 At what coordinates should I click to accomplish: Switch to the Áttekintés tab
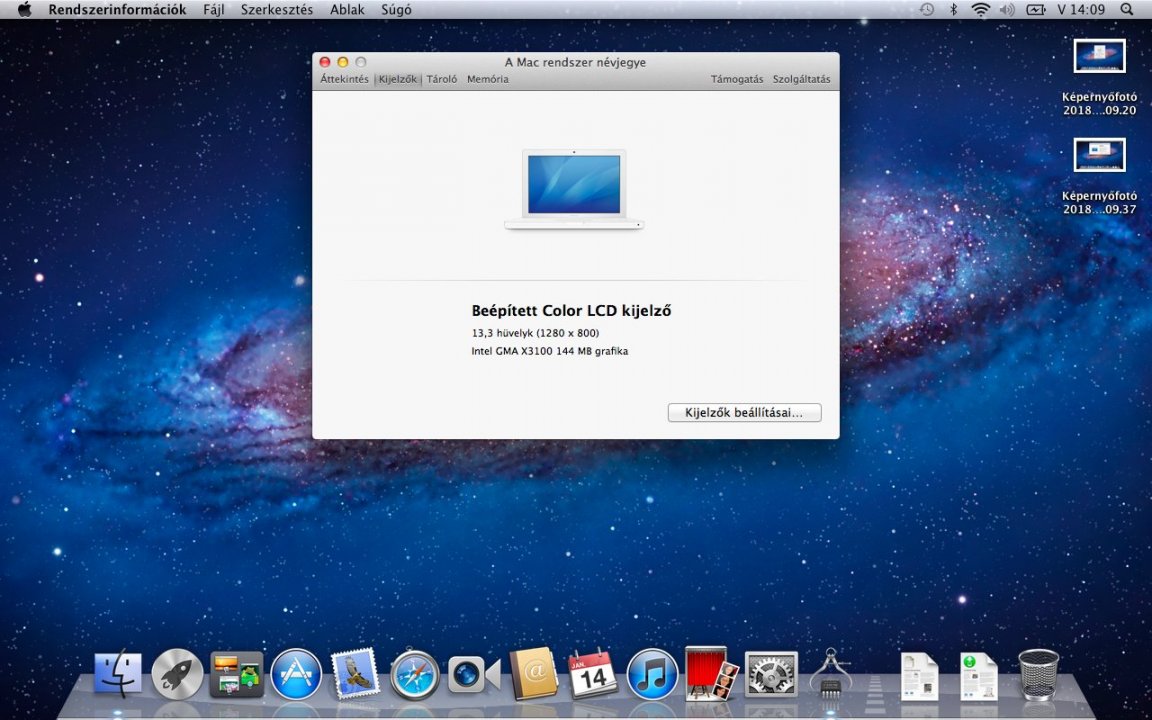coord(345,79)
